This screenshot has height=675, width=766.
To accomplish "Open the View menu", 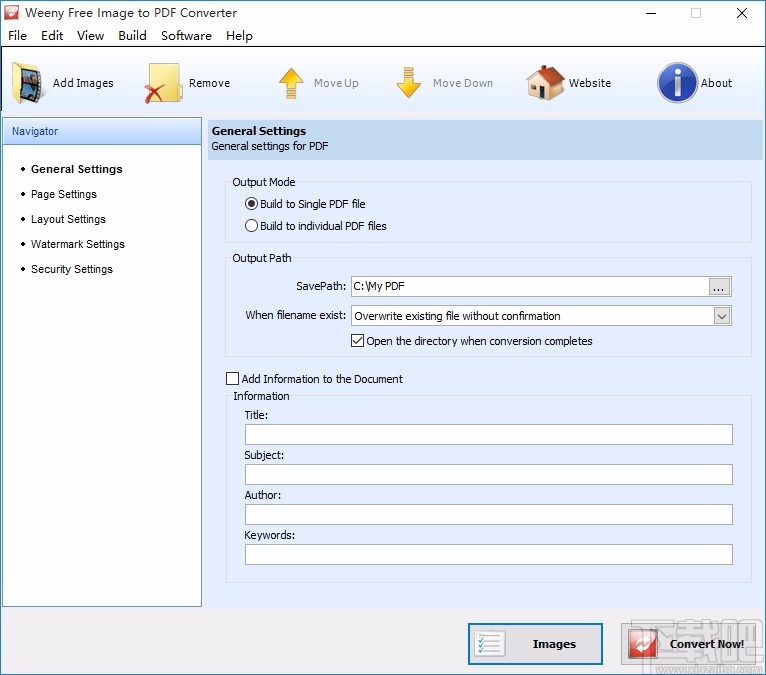I will (x=90, y=36).
